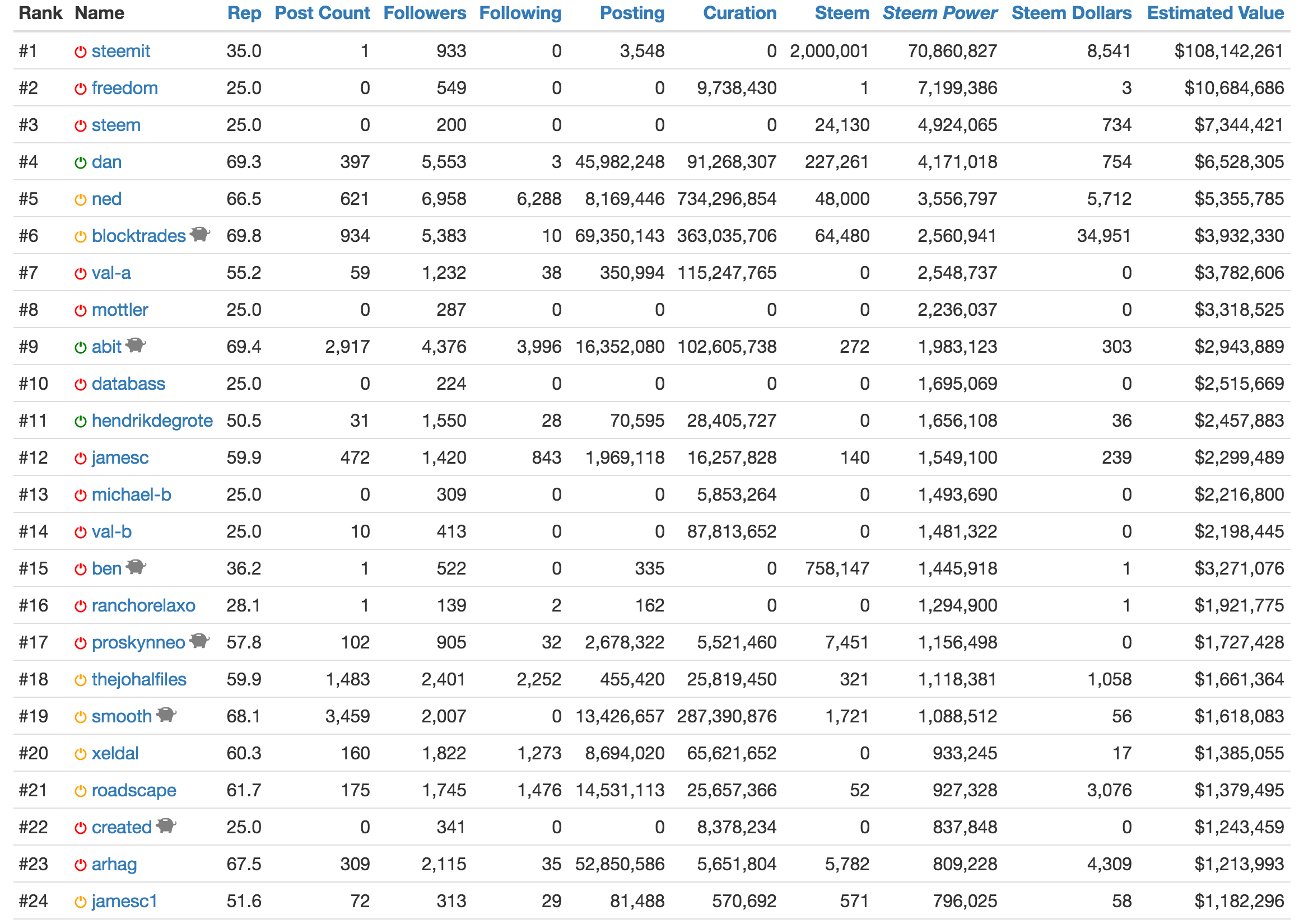Click the green power icon beside hendrikdegrote

pyautogui.click(x=81, y=422)
